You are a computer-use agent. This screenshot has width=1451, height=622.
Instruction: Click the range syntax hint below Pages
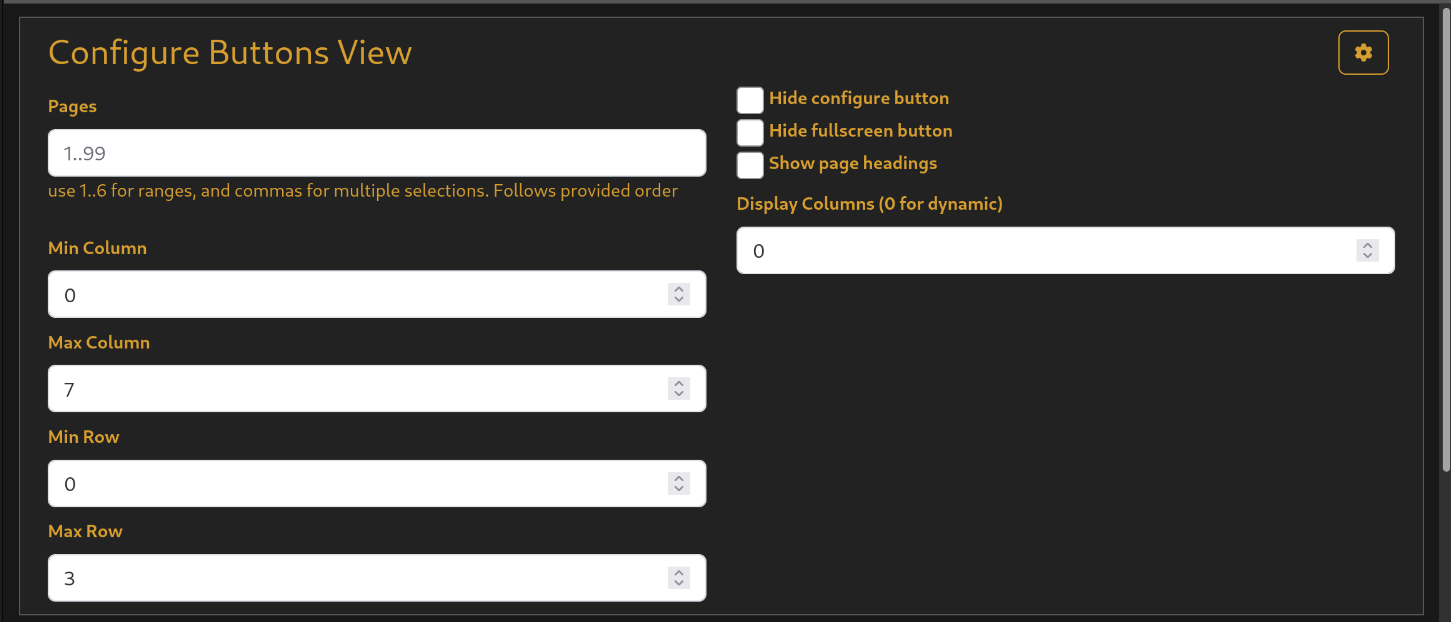(x=364, y=190)
